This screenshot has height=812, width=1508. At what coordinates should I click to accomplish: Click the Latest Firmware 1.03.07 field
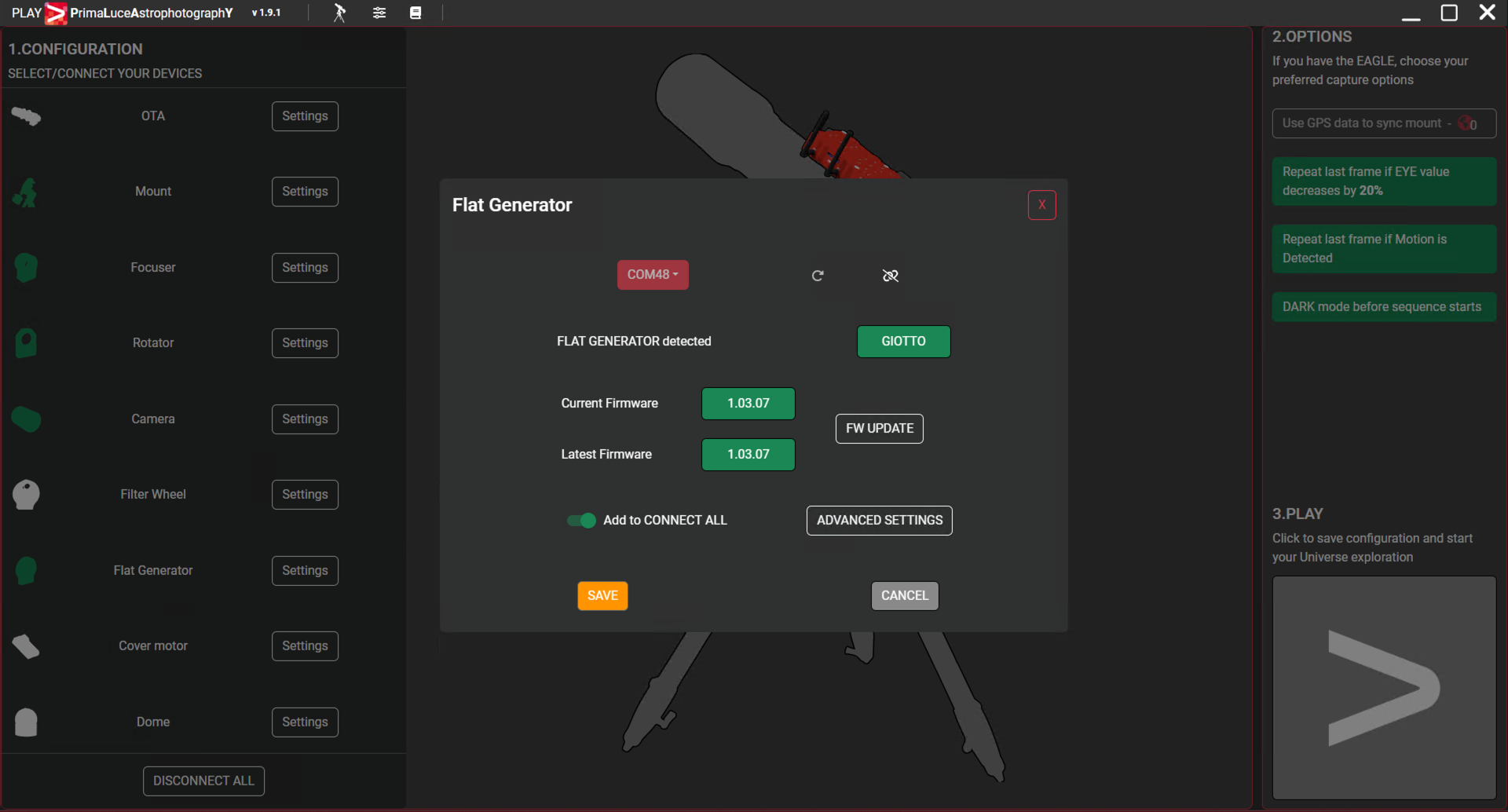click(749, 455)
